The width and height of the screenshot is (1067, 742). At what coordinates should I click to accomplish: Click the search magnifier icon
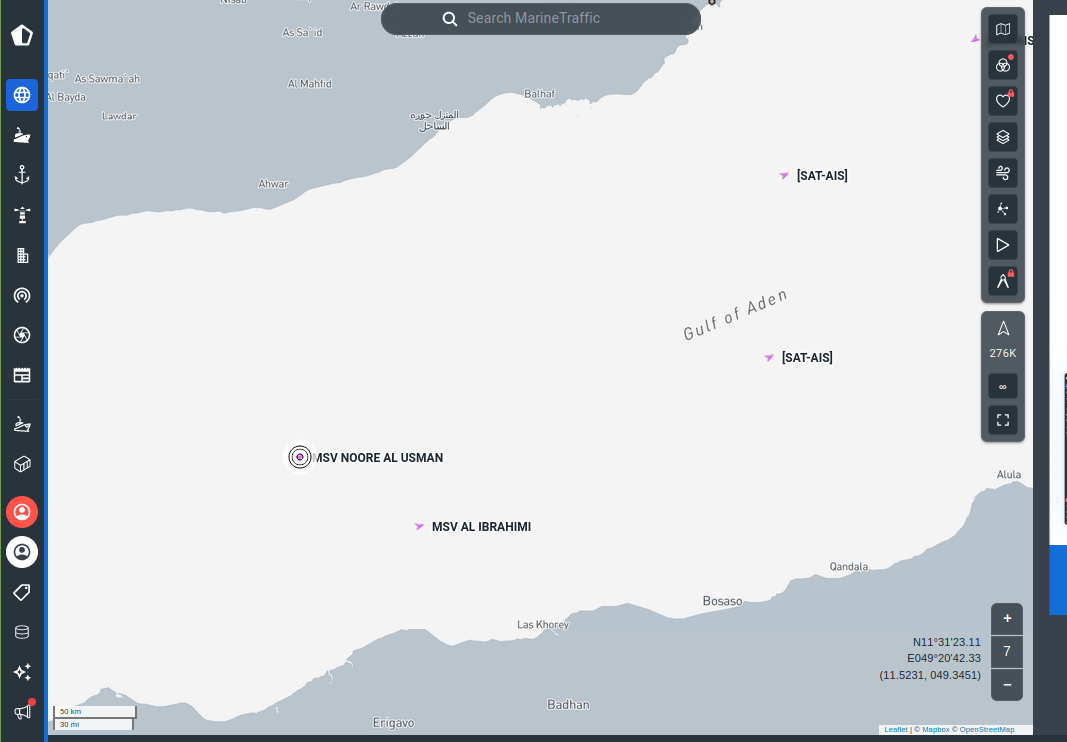(450, 19)
